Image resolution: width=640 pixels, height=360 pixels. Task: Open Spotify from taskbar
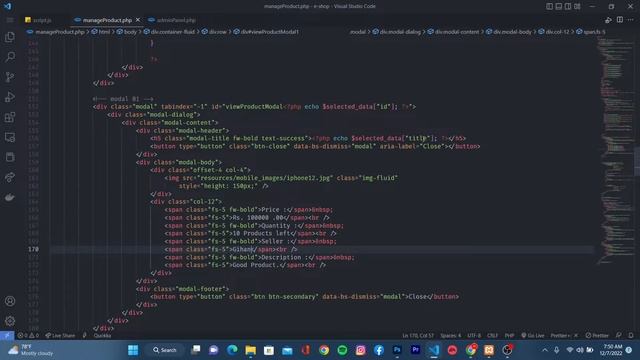pyautogui.click(x=342, y=350)
